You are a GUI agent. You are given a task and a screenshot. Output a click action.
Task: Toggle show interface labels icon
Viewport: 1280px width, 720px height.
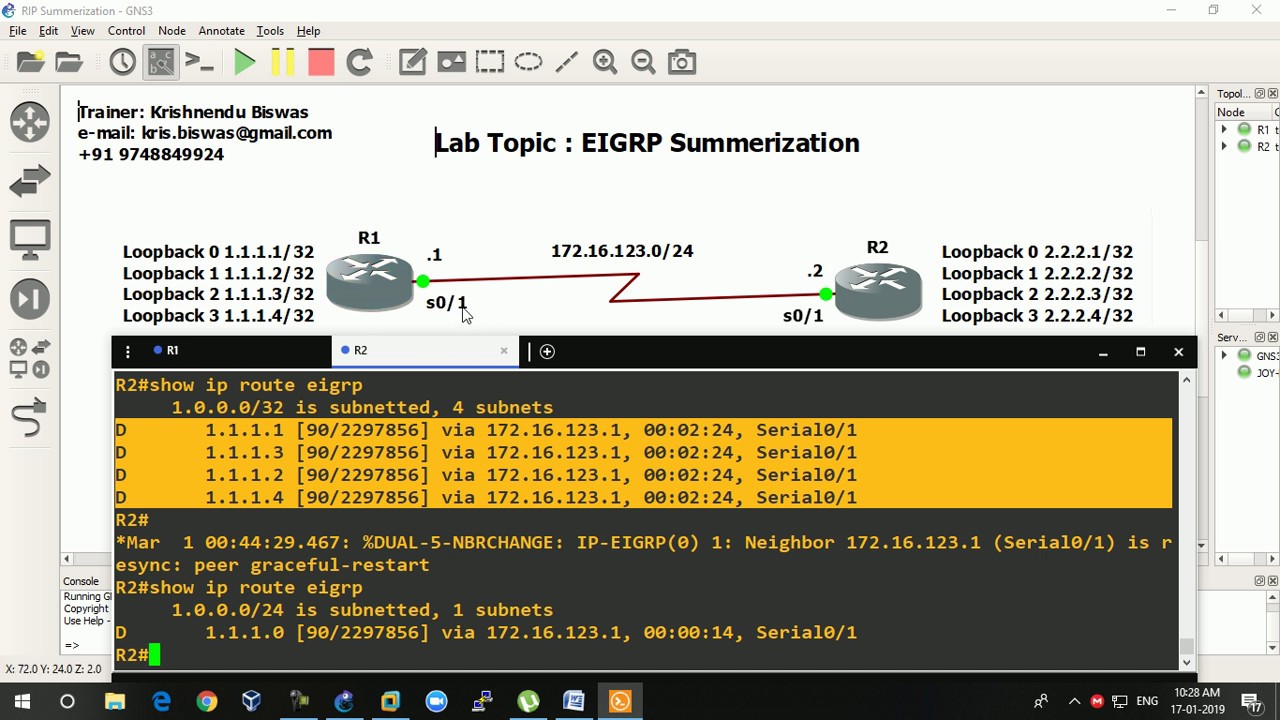(x=160, y=62)
